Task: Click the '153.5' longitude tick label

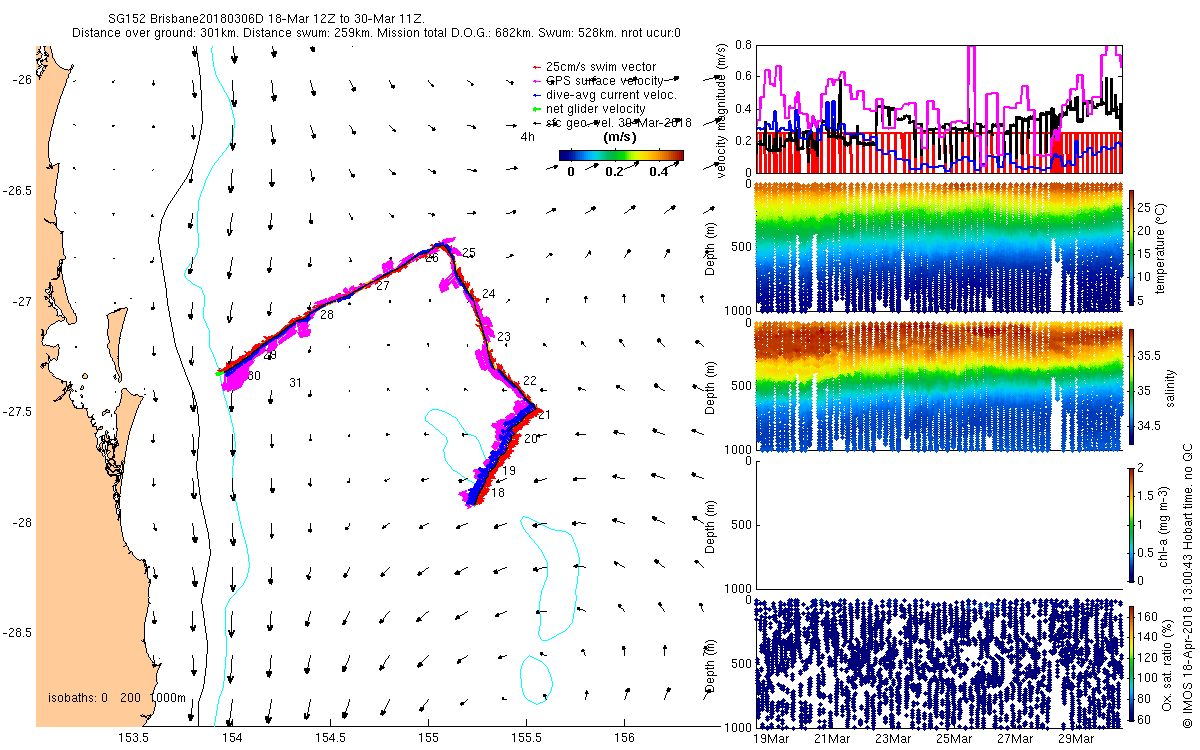Action: [x=134, y=738]
